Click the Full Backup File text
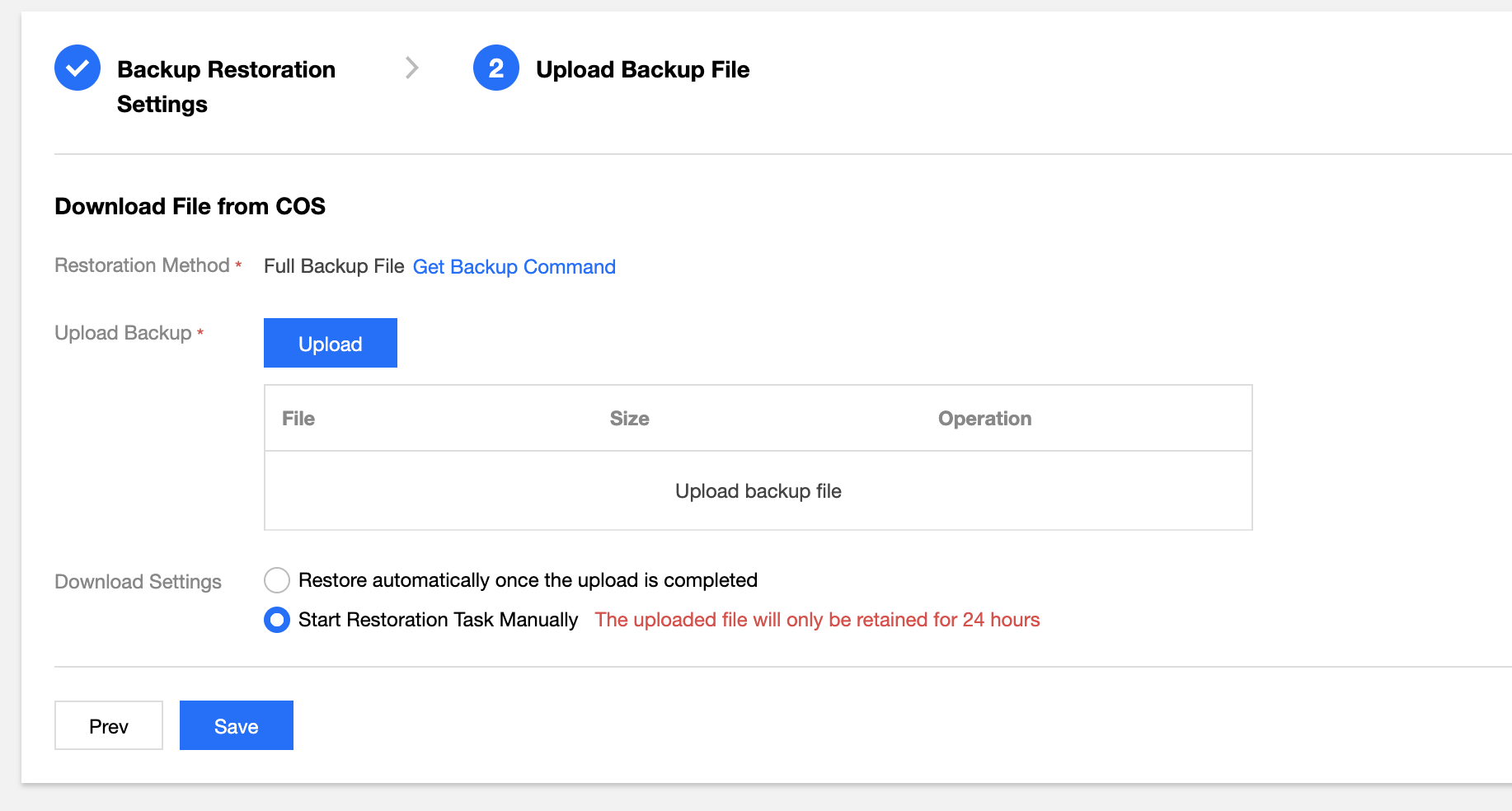 [x=334, y=266]
